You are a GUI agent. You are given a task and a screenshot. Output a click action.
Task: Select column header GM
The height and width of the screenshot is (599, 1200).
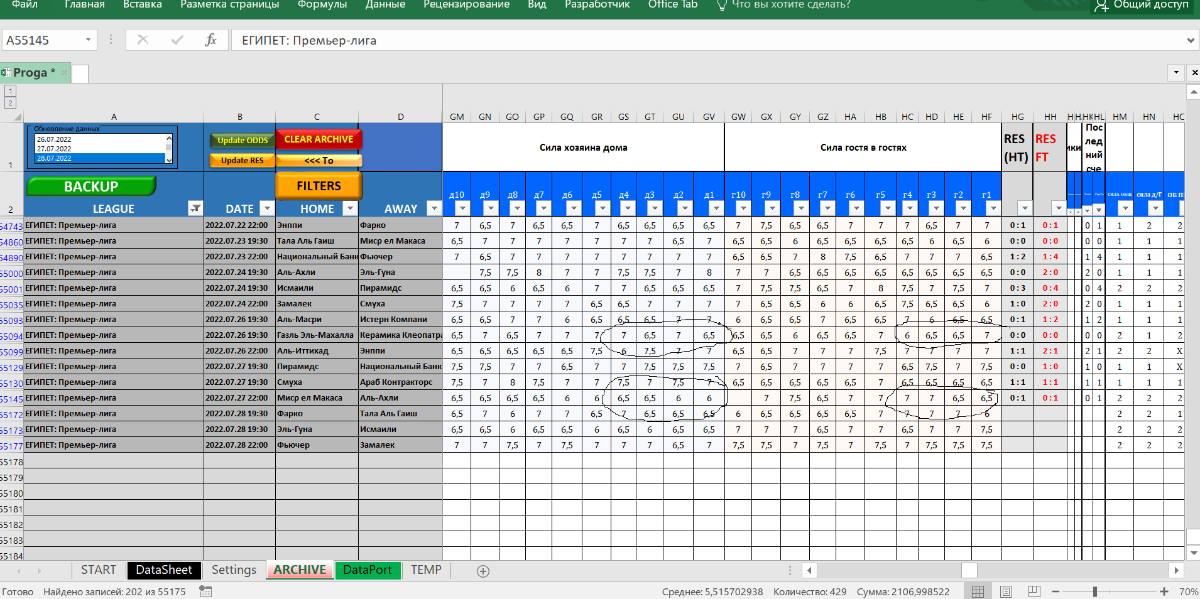[x=457, y=117]
